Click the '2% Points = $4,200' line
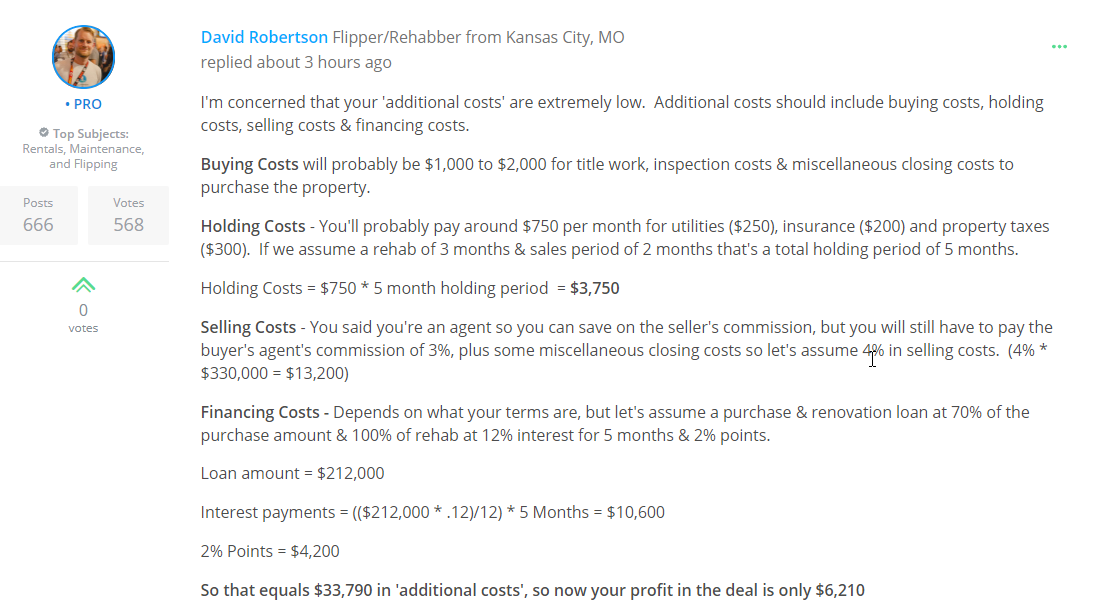This screenshot has height=615, width=1095. (270, 551)
